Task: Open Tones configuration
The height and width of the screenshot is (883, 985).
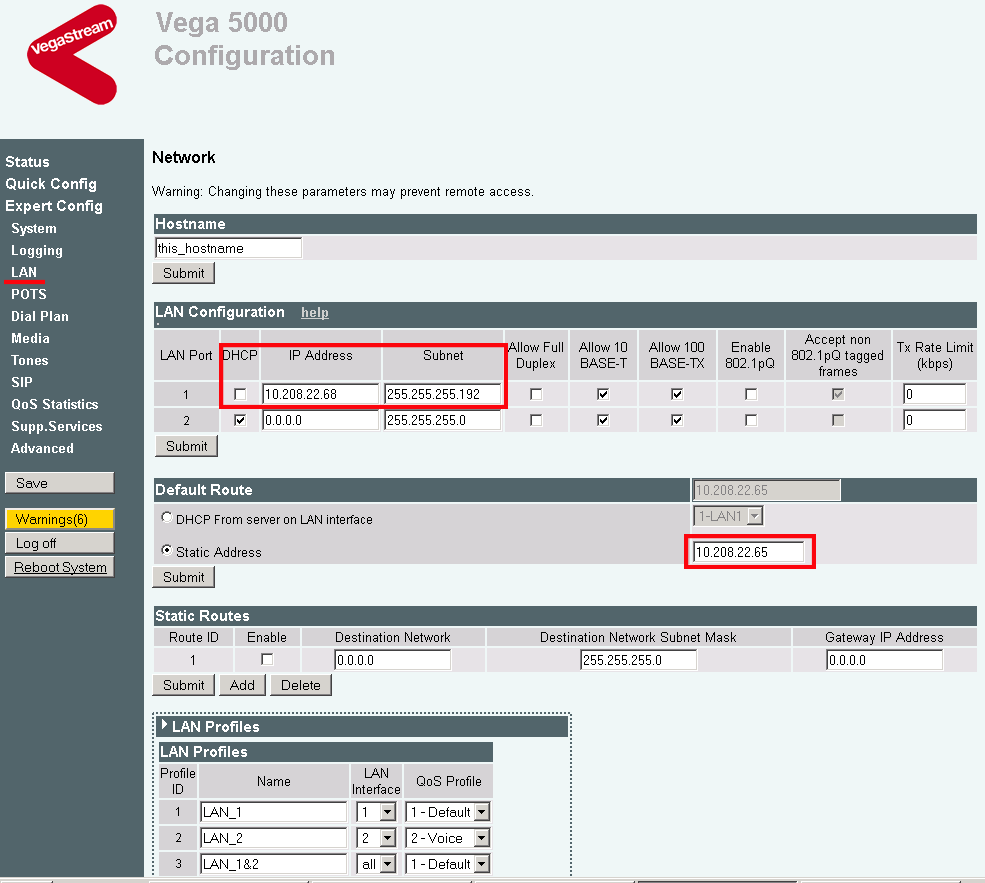Action: [30, 360]
